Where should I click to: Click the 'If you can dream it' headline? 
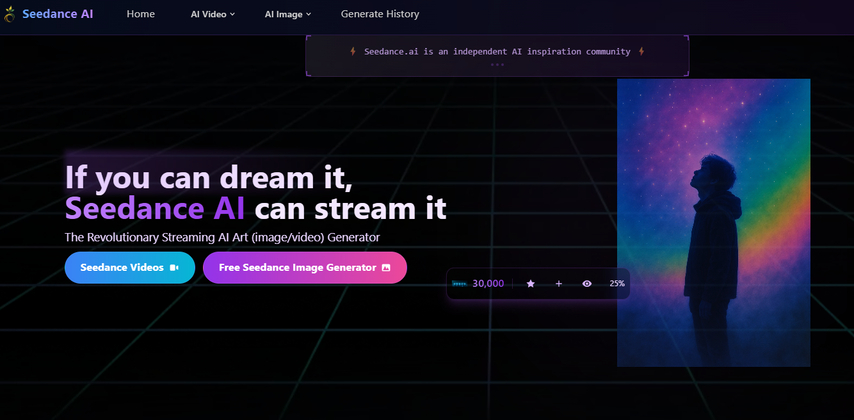coord(209,178)
